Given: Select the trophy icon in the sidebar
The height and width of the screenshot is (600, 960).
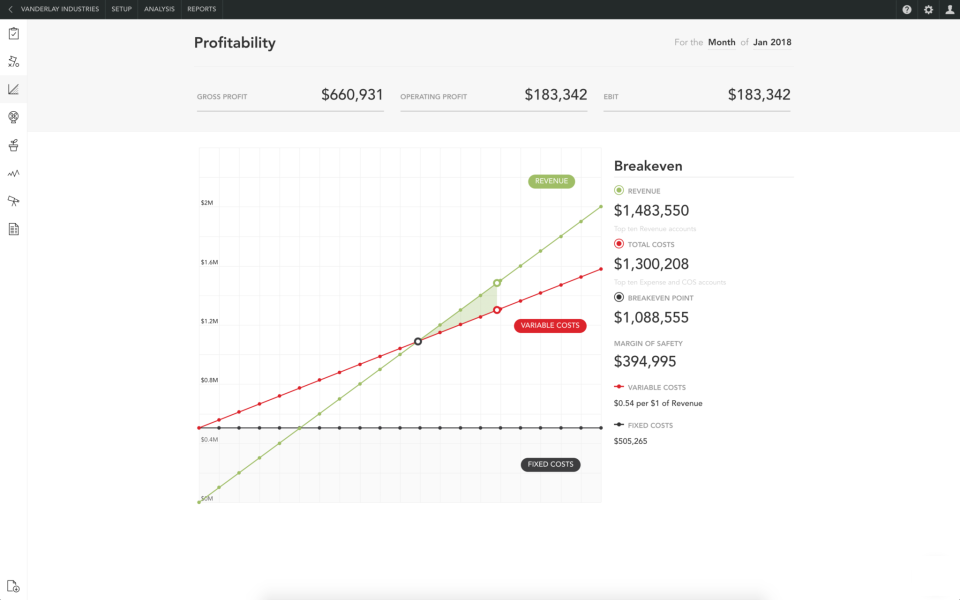Looking at the screenshot, I should click(13, 145).
